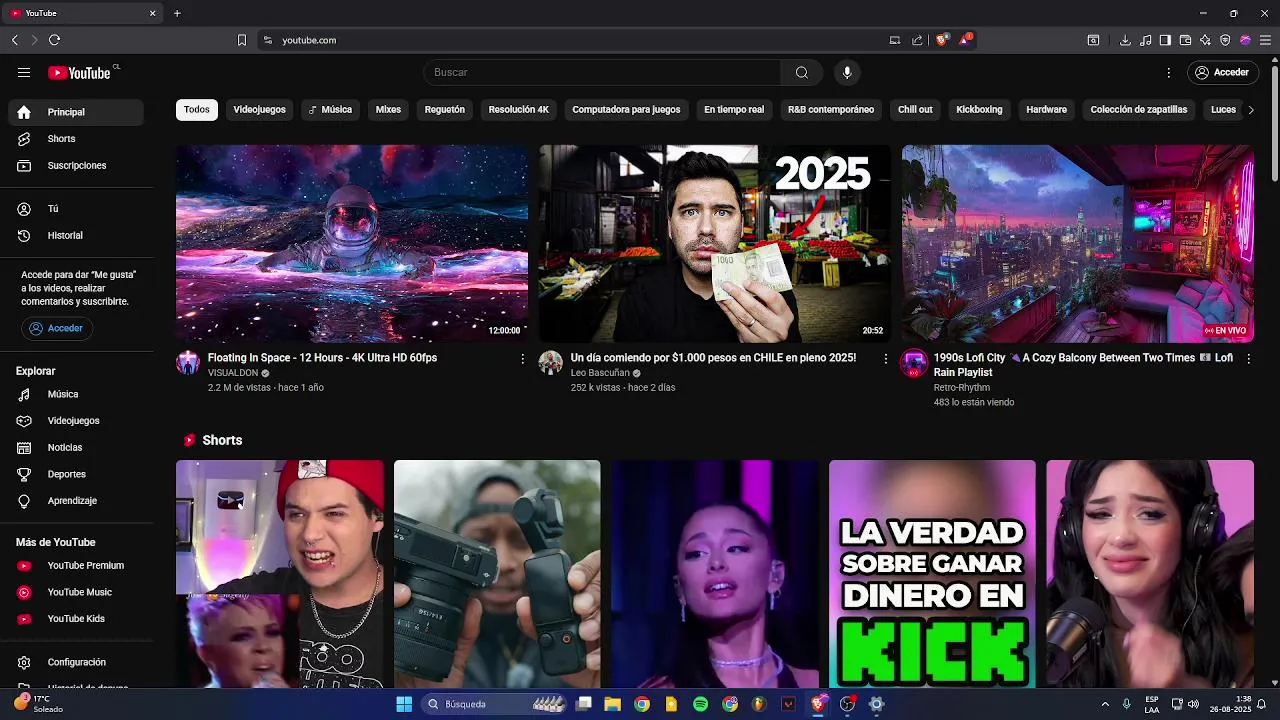
Task: Open options menu for Leo Bascuñan video
Action: (x=885, y=358)
